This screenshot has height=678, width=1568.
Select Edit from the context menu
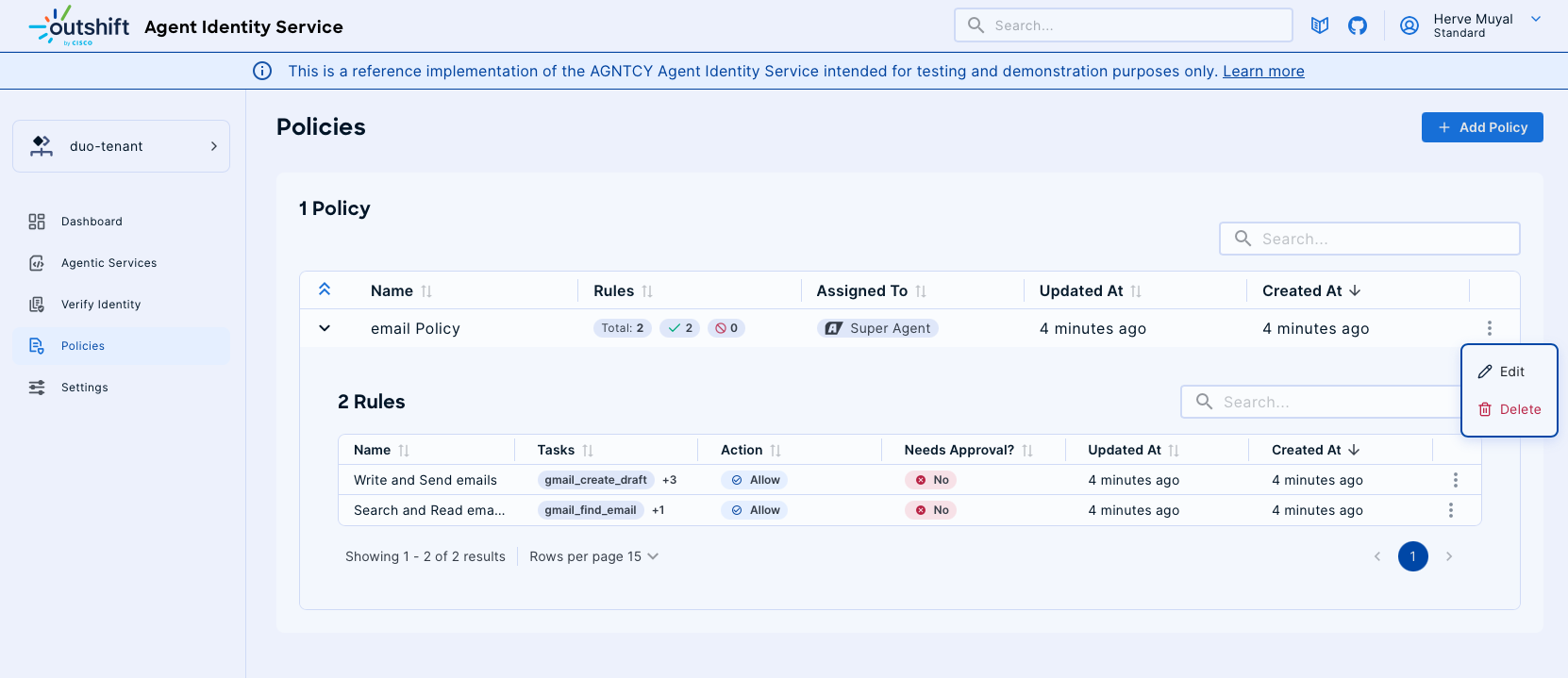tap(1510, 372)
